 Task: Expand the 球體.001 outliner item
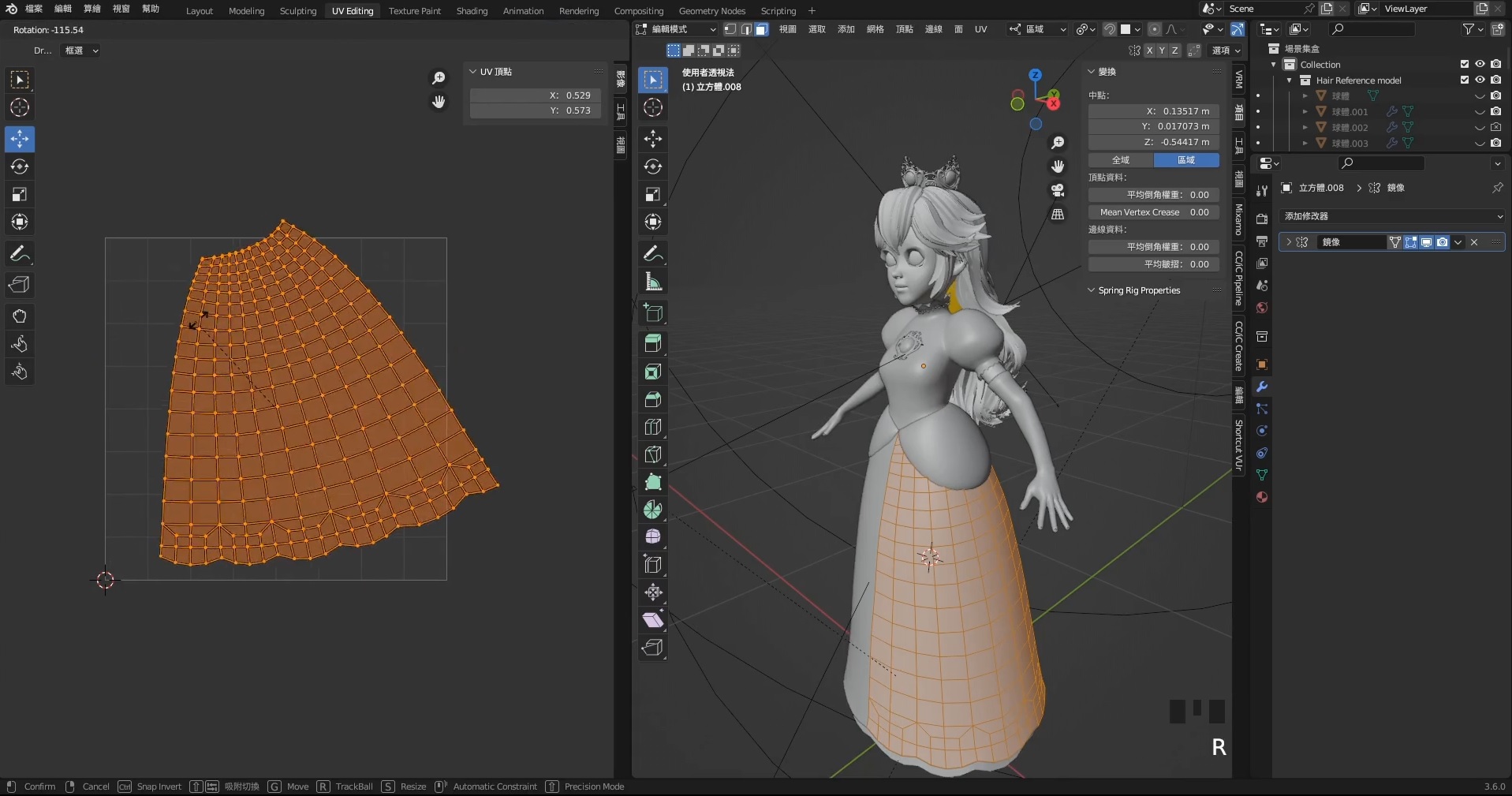(x=1305, y=111)
